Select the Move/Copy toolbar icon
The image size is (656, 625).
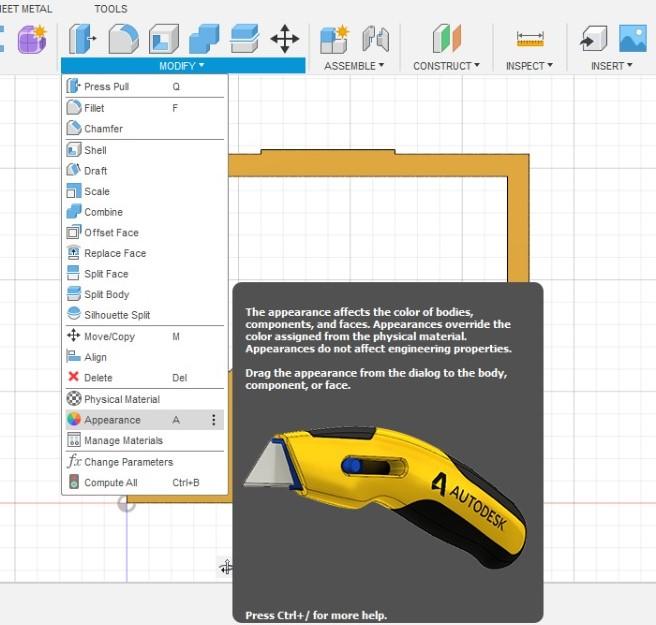[x=284, y=39]
